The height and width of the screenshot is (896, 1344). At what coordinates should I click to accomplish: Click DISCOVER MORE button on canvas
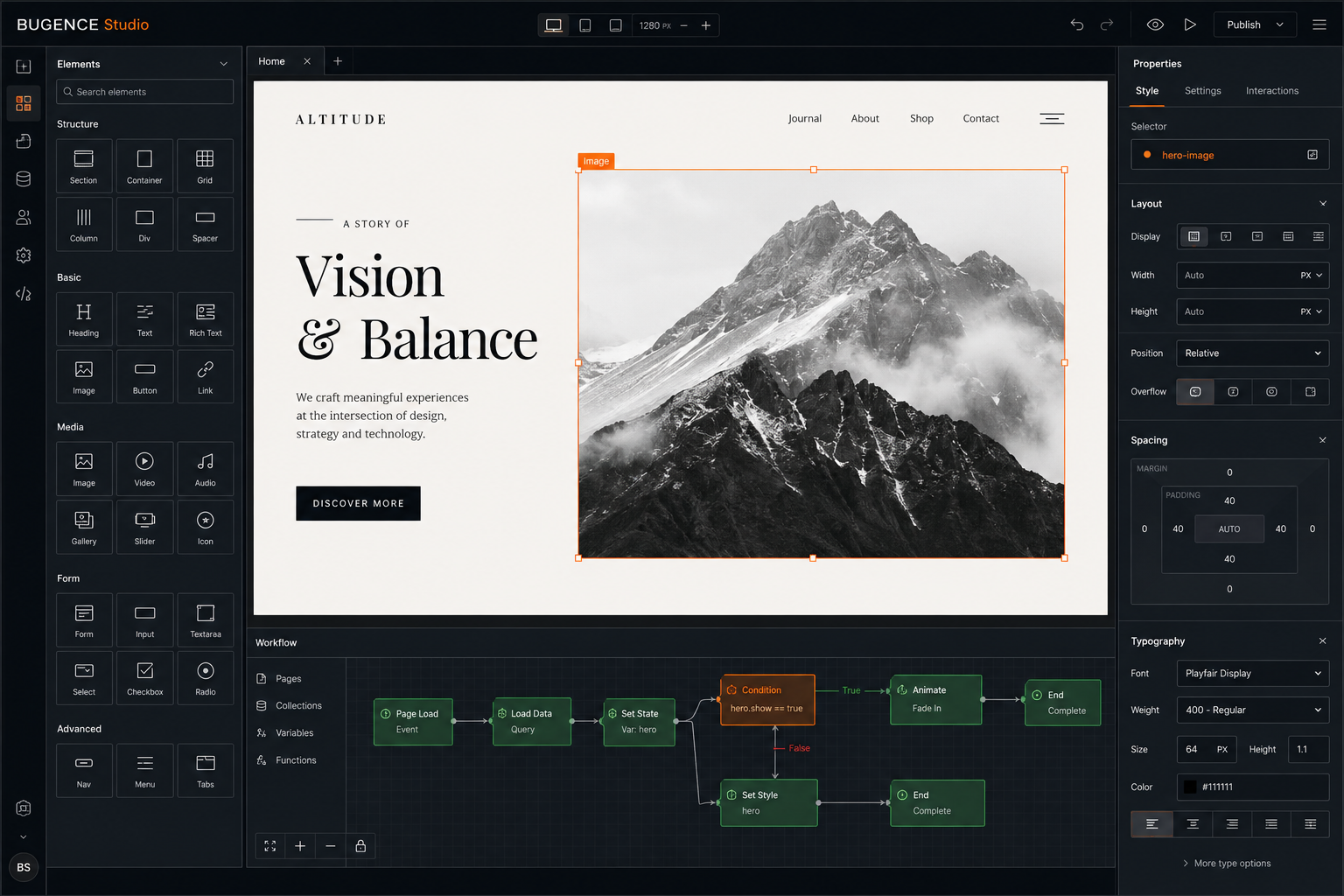359,504
